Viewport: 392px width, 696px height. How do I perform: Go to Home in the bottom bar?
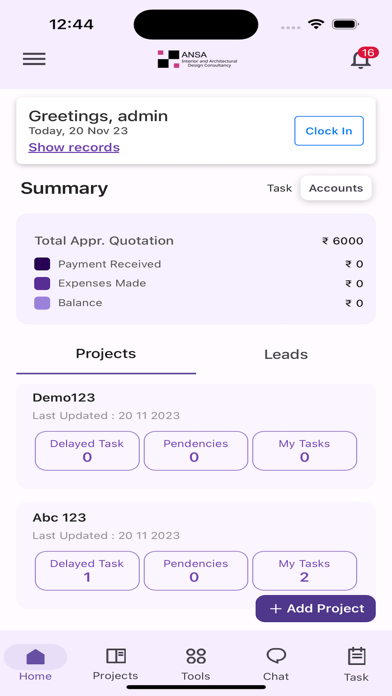(36, 663)
